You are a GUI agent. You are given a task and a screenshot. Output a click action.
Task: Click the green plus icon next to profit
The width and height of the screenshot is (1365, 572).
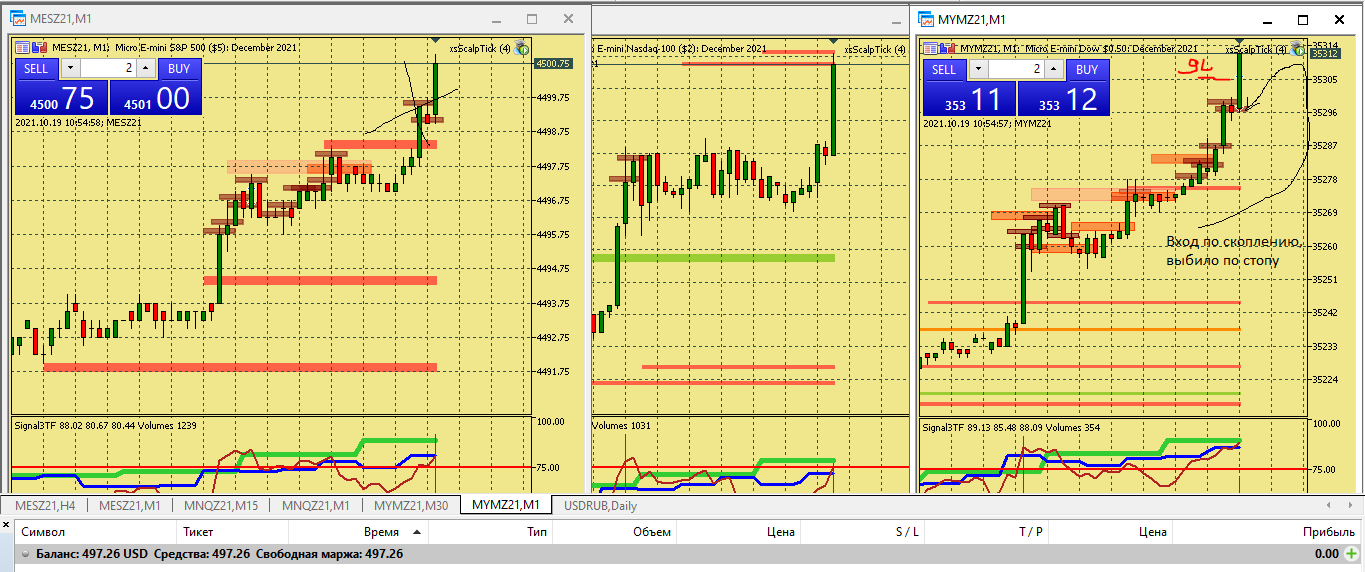click(x=1352, y=553)
